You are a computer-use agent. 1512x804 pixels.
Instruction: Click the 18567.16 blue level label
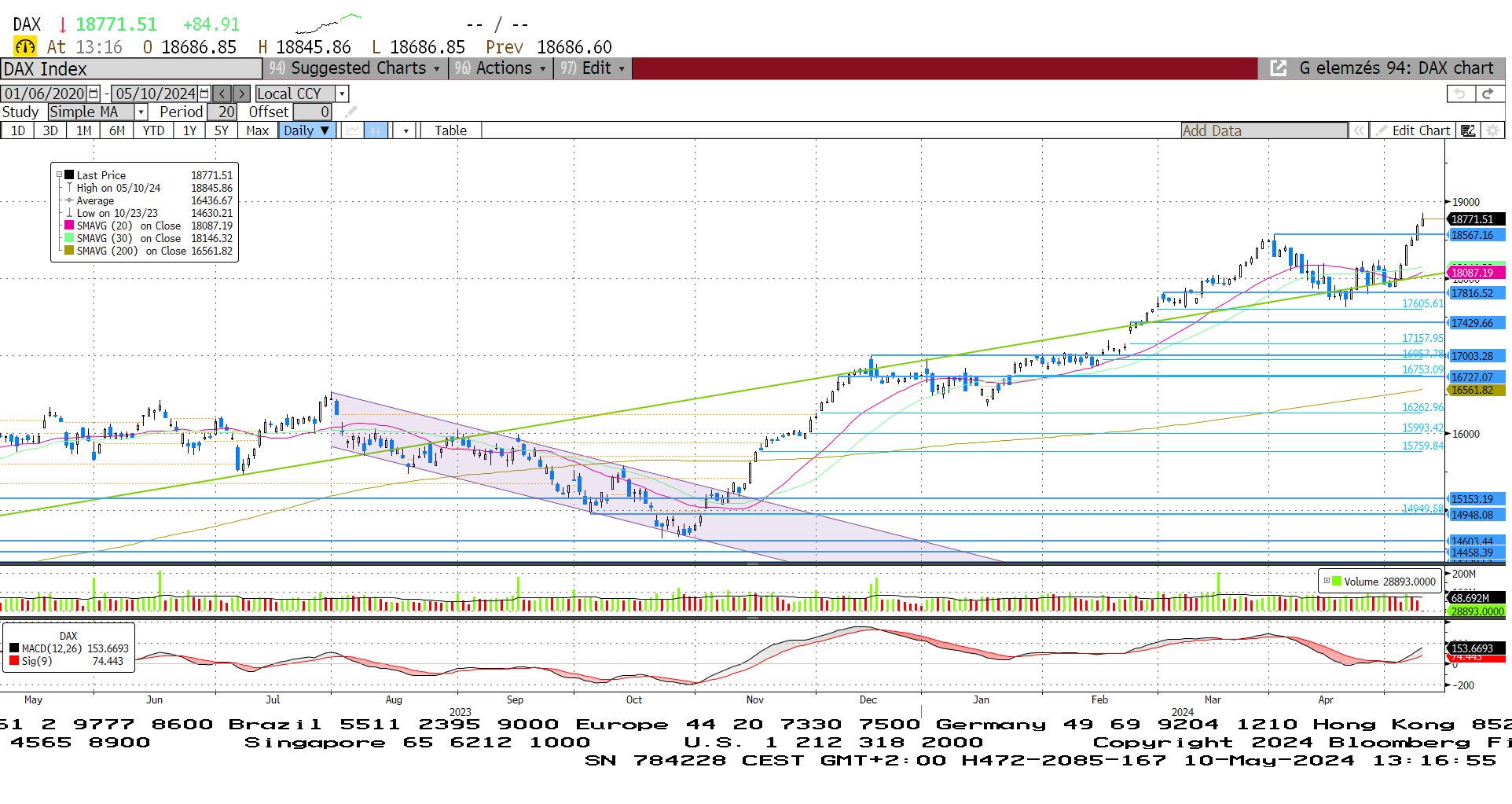[x=1475, y=235]
